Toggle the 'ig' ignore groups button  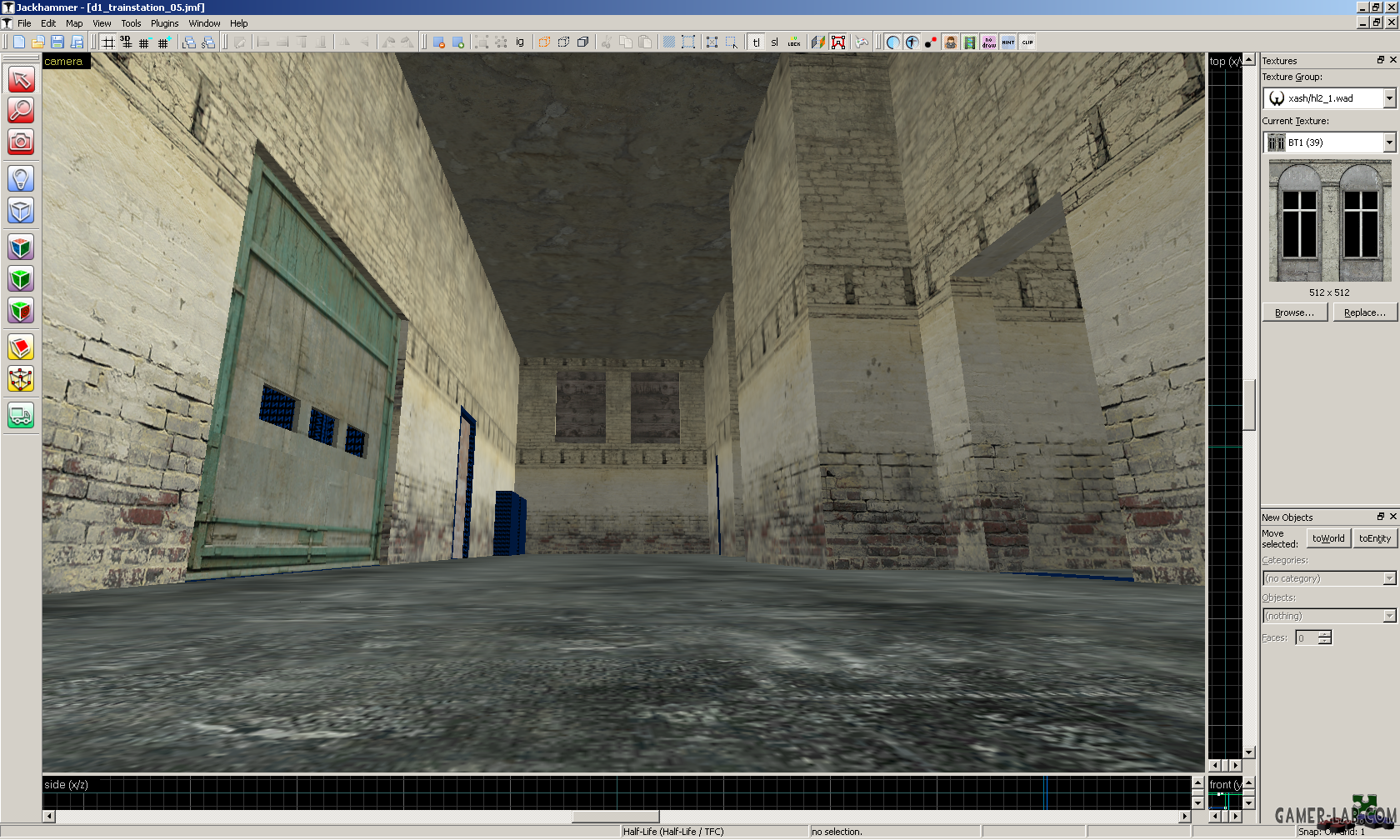[520, 42]
